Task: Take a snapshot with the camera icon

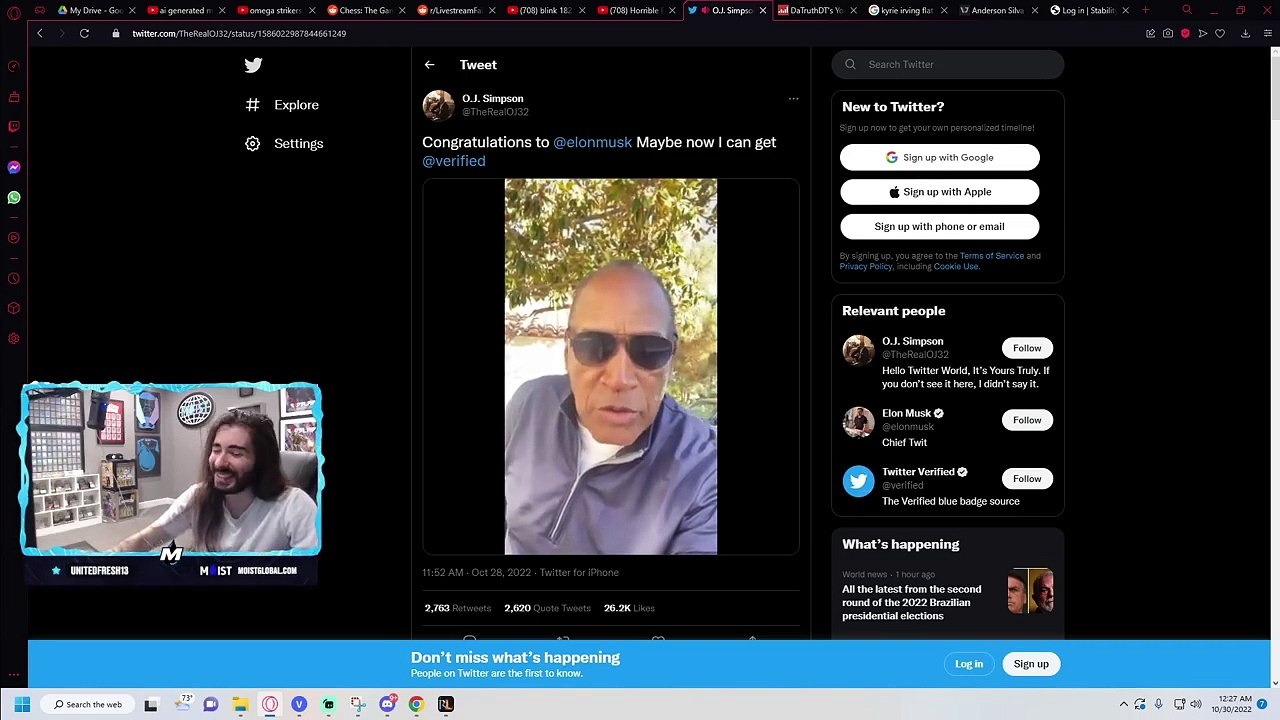Action: (x=1168, y=33)
